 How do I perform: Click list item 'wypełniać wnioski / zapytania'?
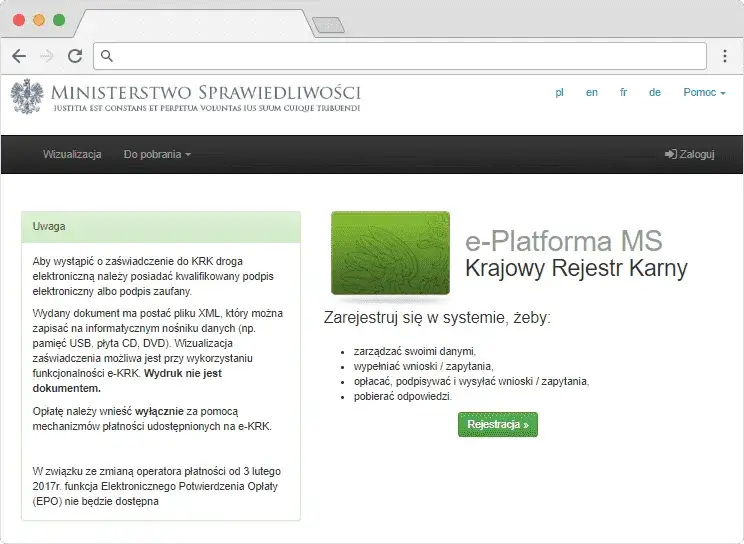[x=423, y=366]
